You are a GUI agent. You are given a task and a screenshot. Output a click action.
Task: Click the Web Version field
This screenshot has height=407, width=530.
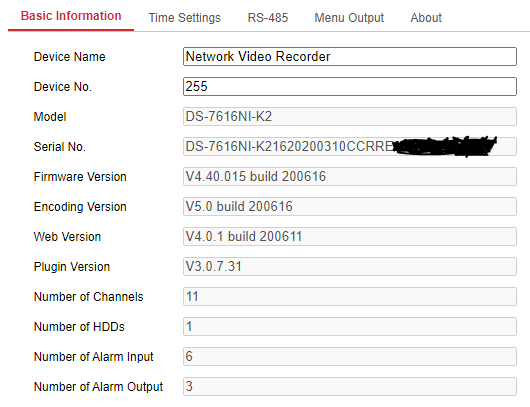350,237
